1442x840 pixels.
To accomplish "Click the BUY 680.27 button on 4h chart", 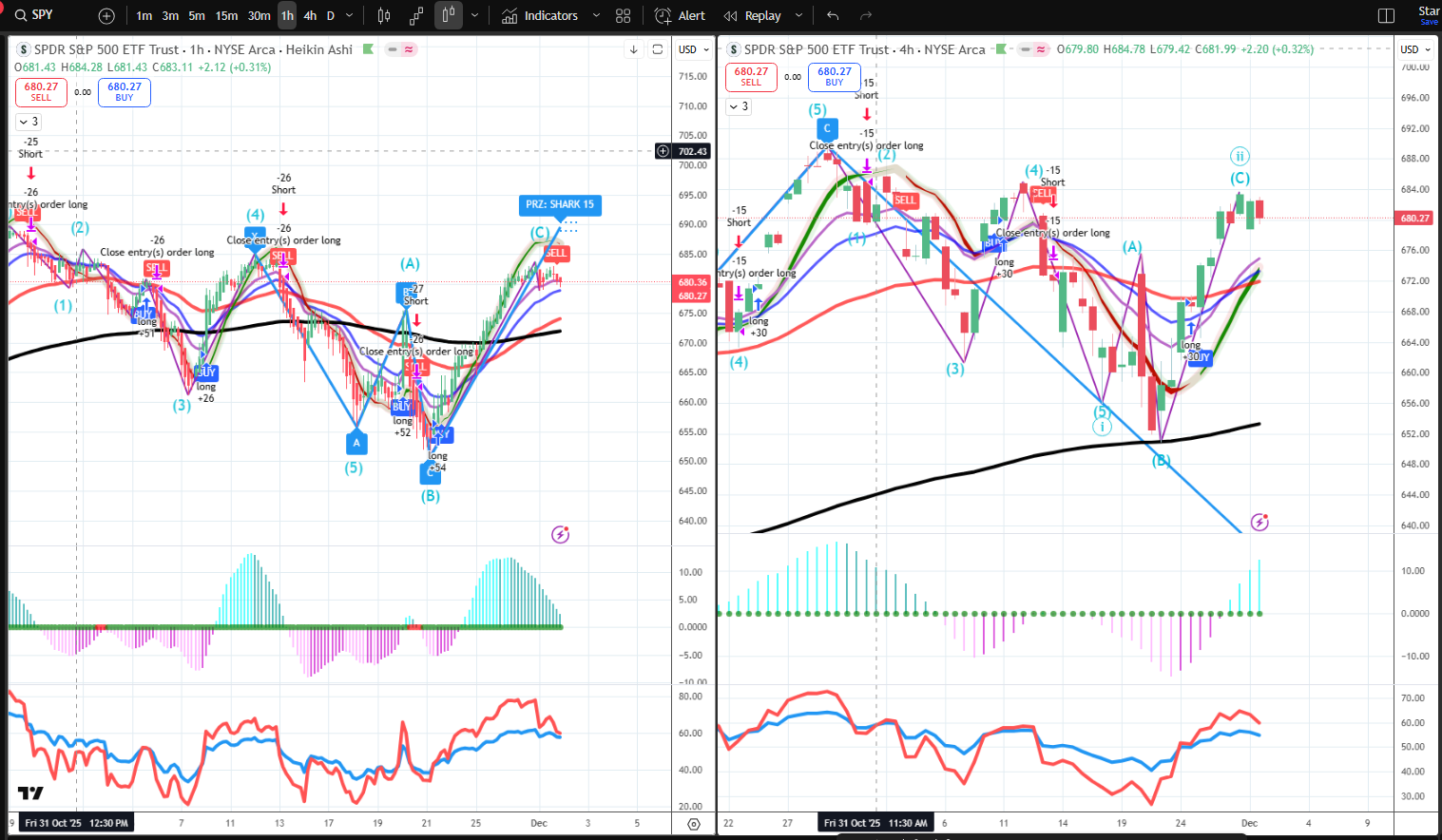I will point(835,77).
